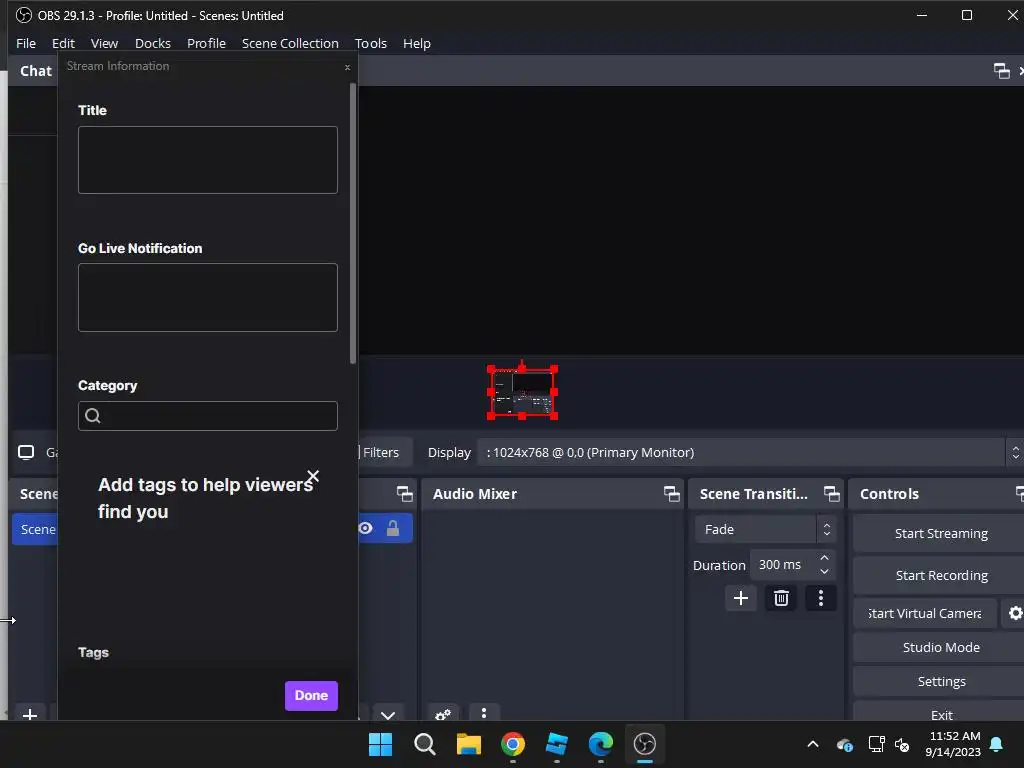Remove the scene transition with trash icon

[781, 598]
